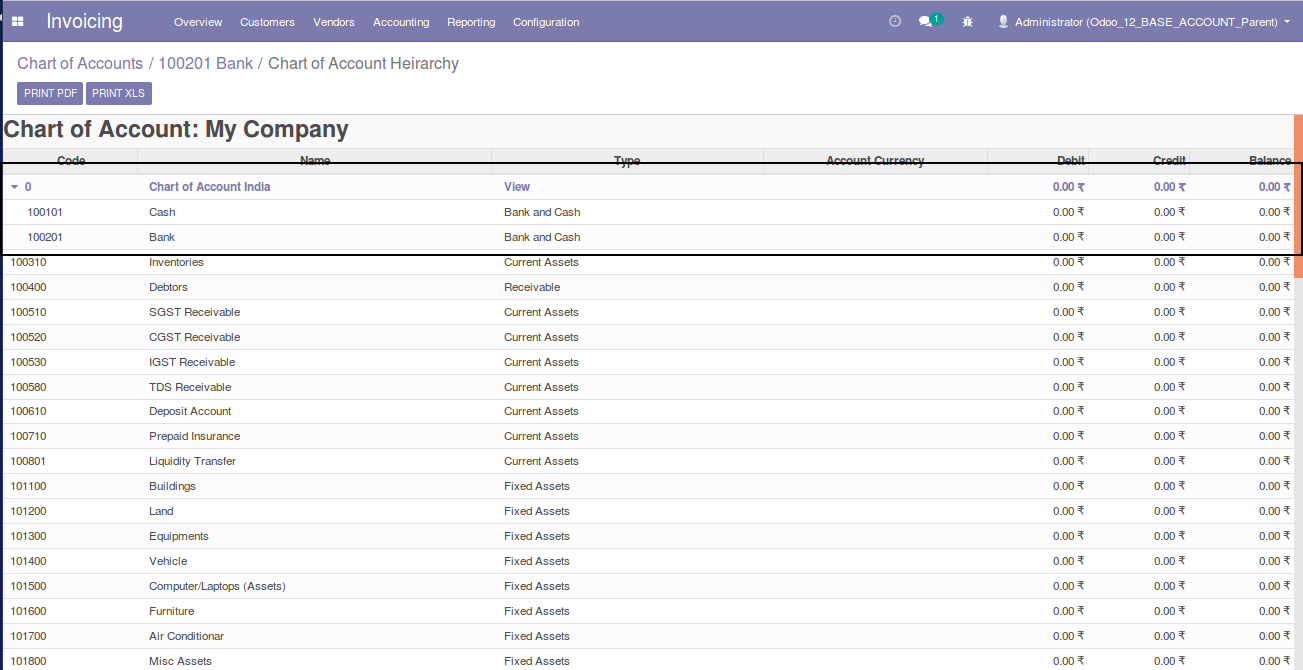This screenshot has height=670, width=1303.
Task: Open the Vendors menu
Action: point(333,21)
